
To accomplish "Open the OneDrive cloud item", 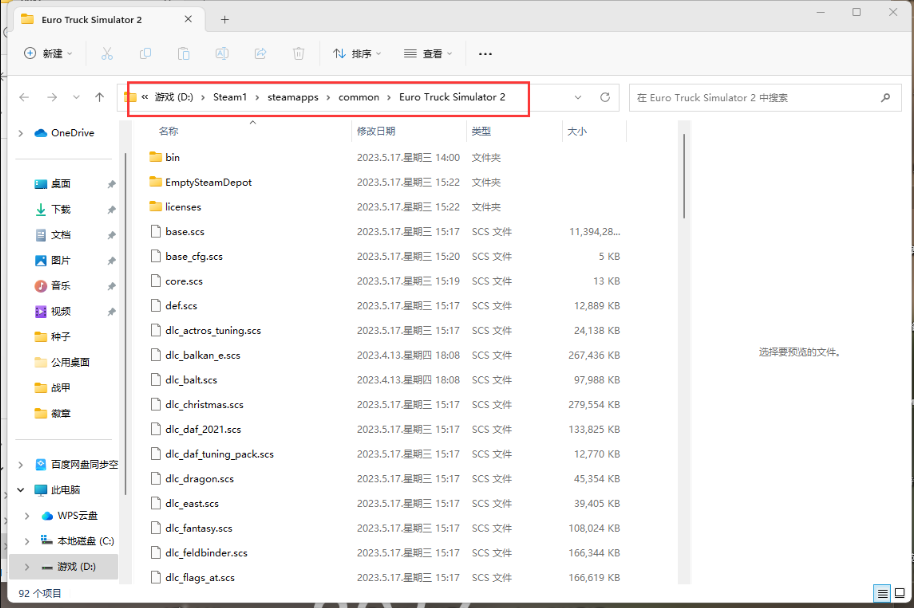I will 64,133.
